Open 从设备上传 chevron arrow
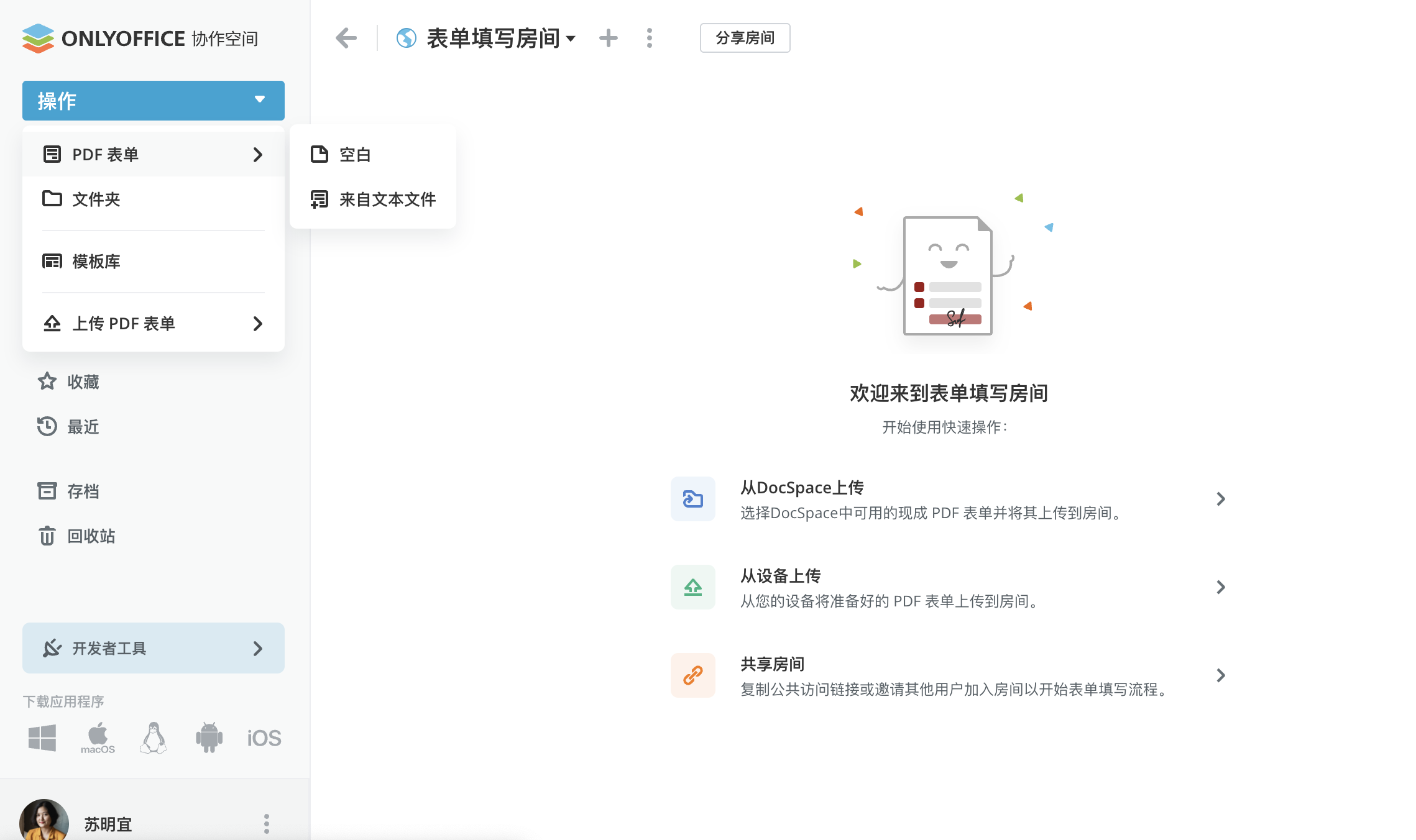Viewport: 1416px width, 840px height. [x=1221, y=587]
